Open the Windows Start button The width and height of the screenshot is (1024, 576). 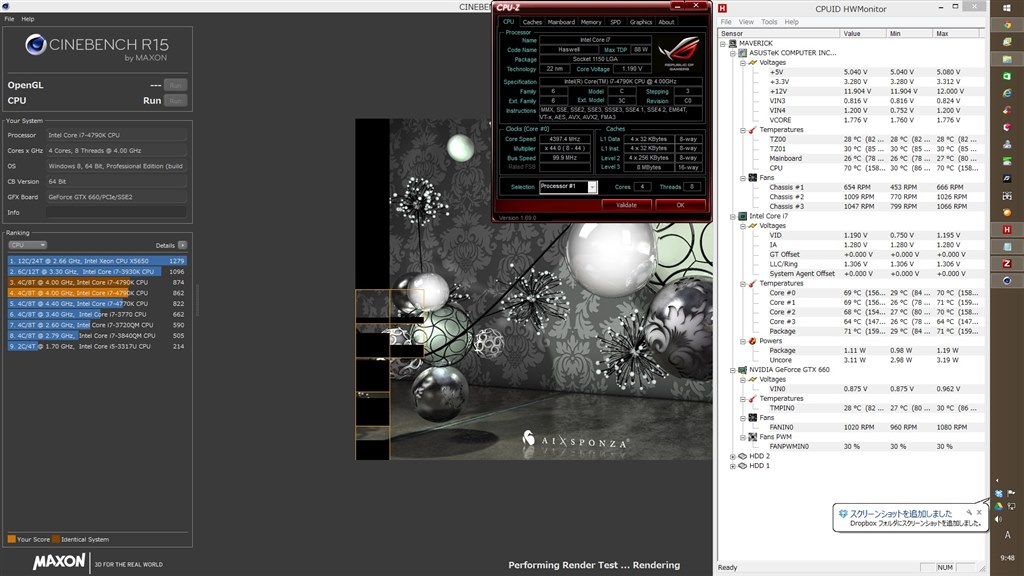tap(1007, 8)
